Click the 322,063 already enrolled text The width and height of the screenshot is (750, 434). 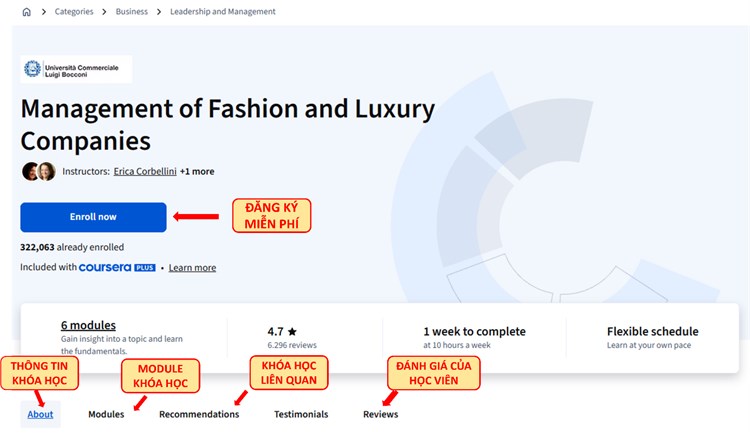coord(72,247)
